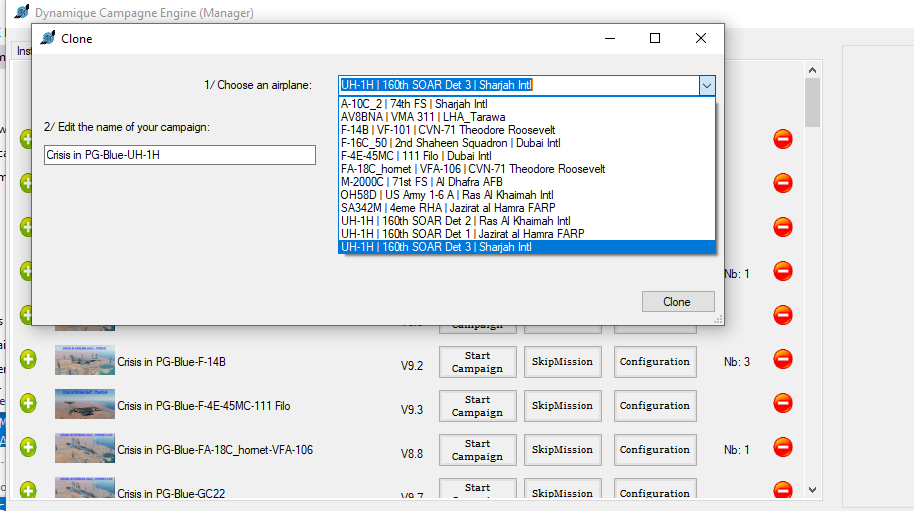This screenshot has height=511, width=914.
Task: Click red remove icon in FA-18C_hornet row
Action: point(783,448)
